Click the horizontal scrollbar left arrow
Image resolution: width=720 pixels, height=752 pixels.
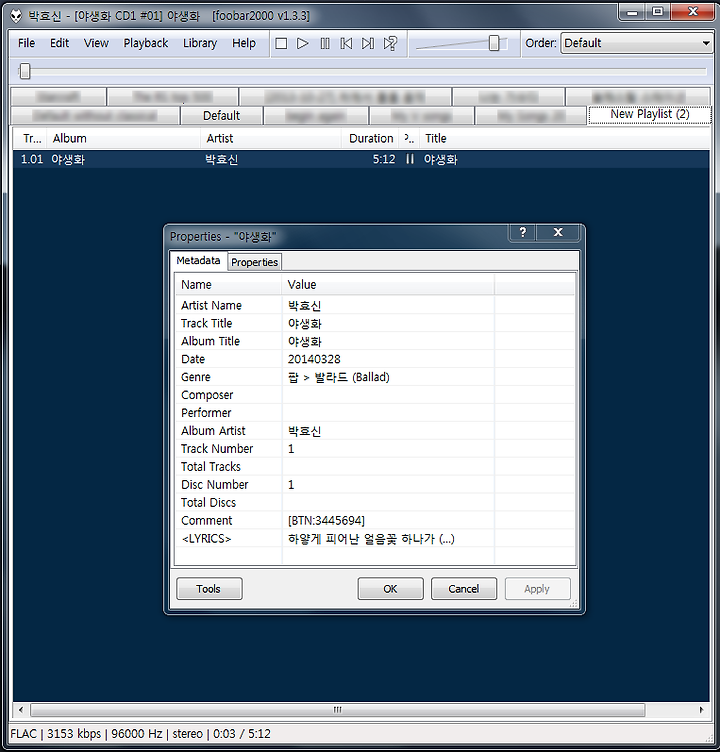21,710
